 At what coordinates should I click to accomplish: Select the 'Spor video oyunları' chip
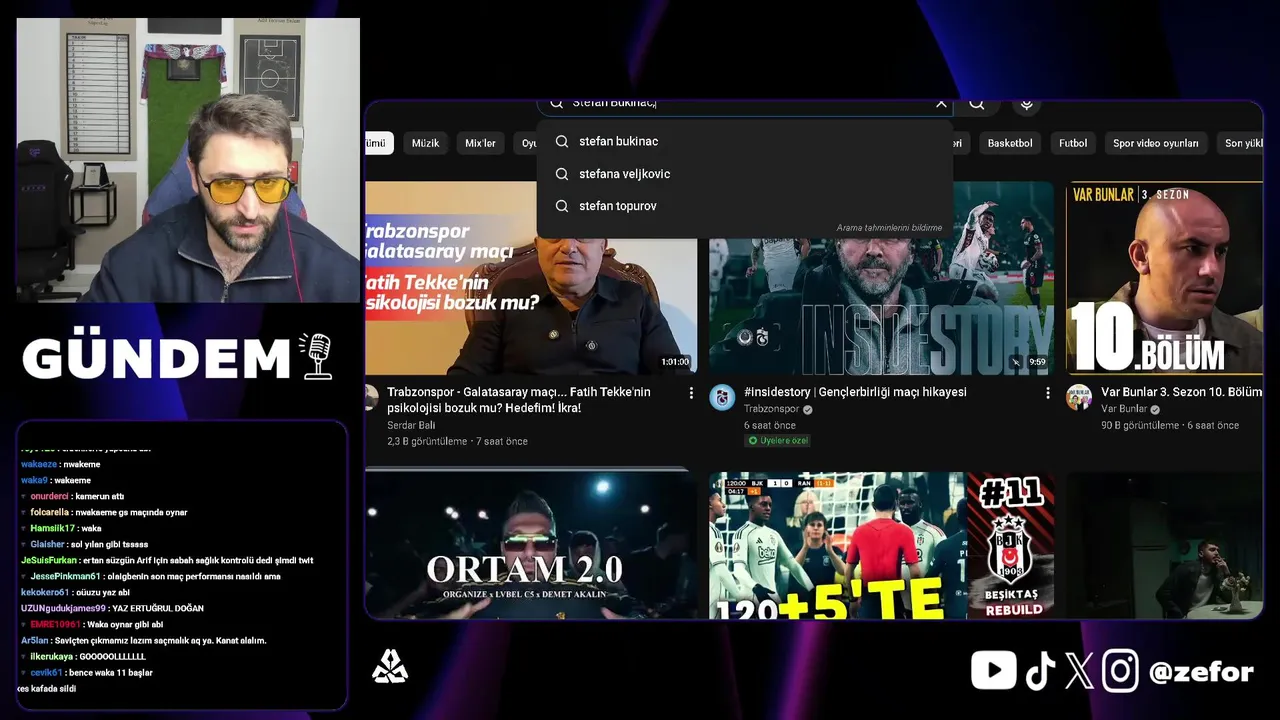1156,143
